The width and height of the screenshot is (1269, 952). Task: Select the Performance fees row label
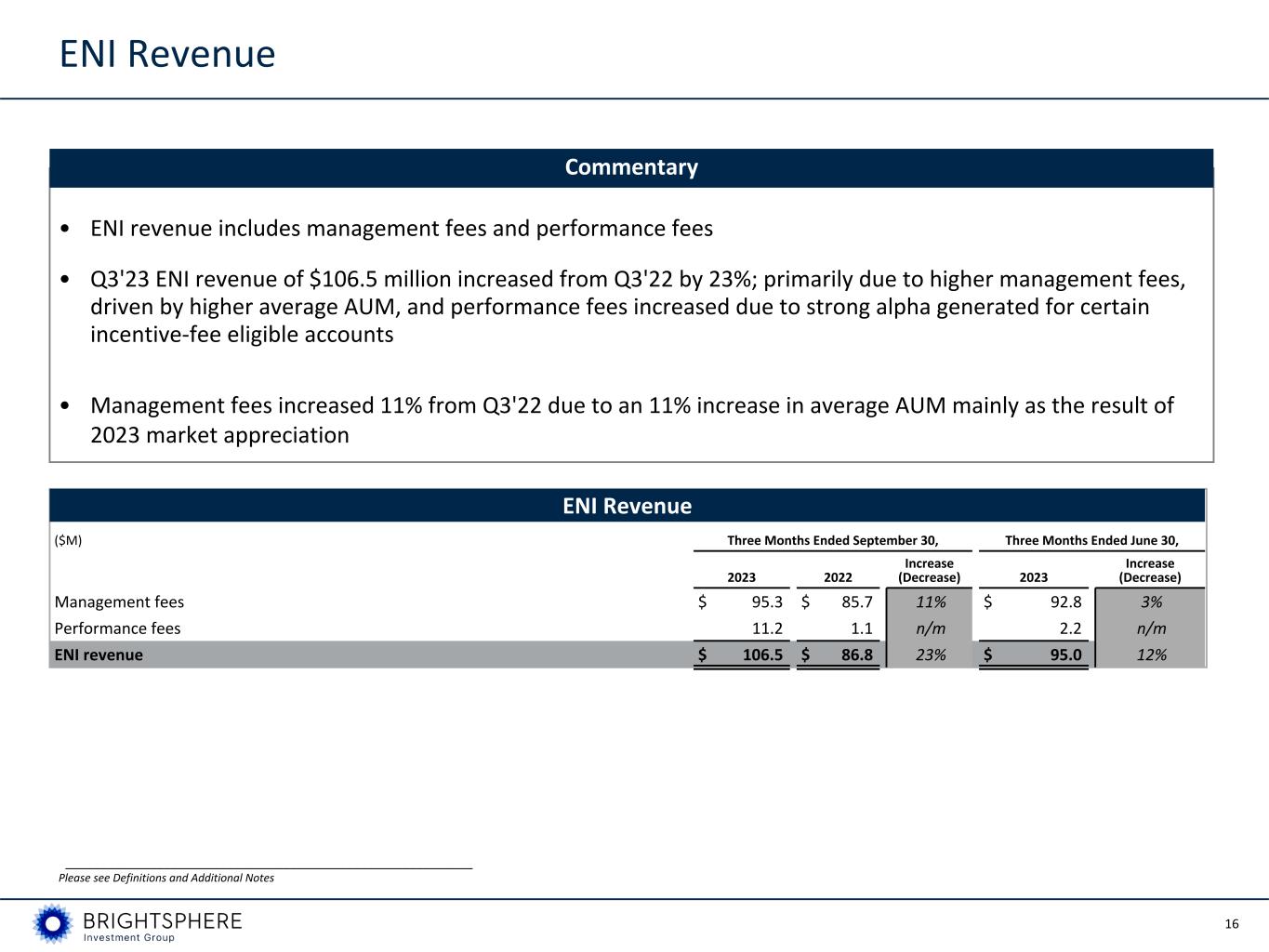tap(117, 628)
